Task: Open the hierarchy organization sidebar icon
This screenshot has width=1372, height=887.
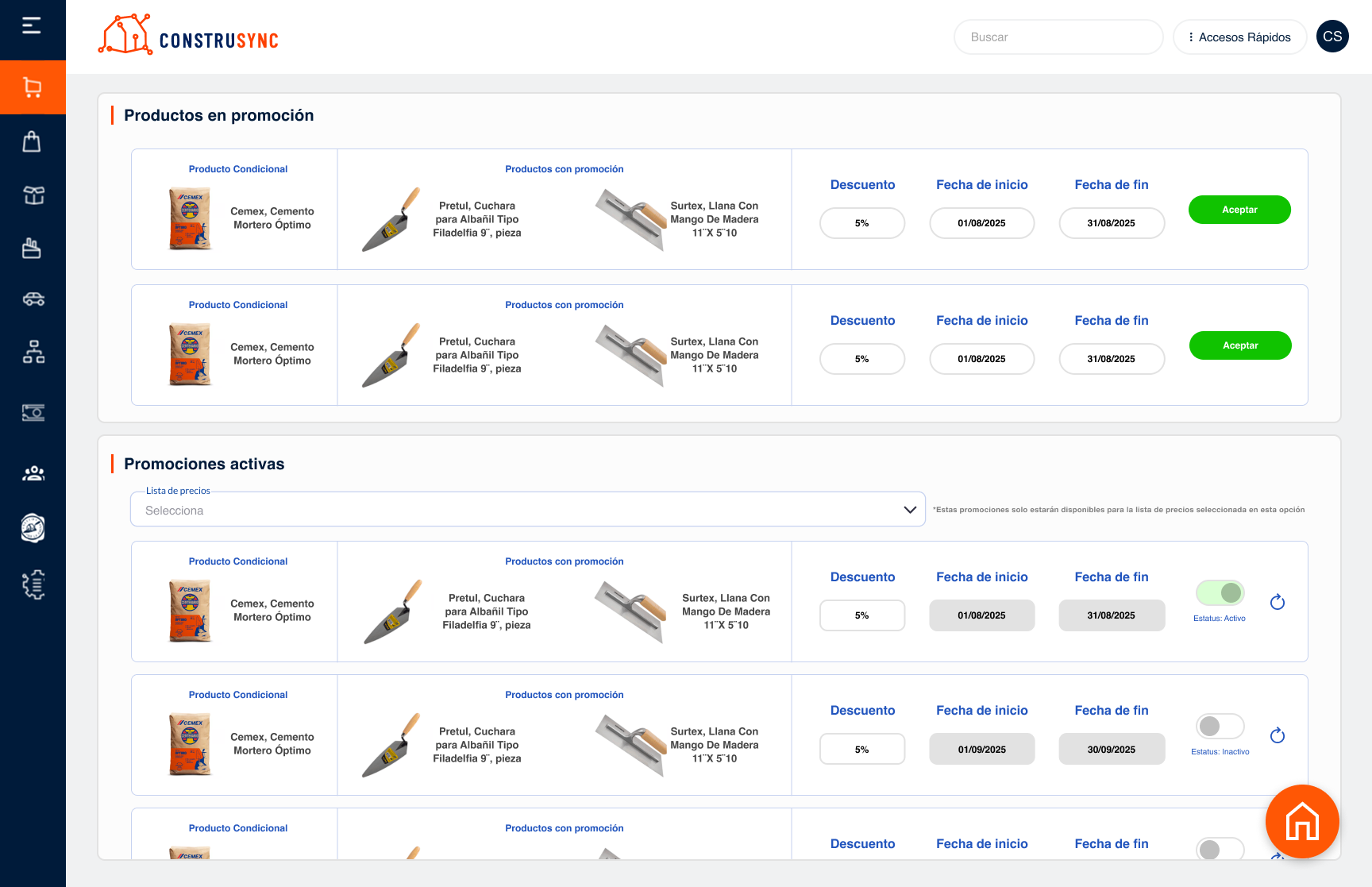Action: pos(33,351)
